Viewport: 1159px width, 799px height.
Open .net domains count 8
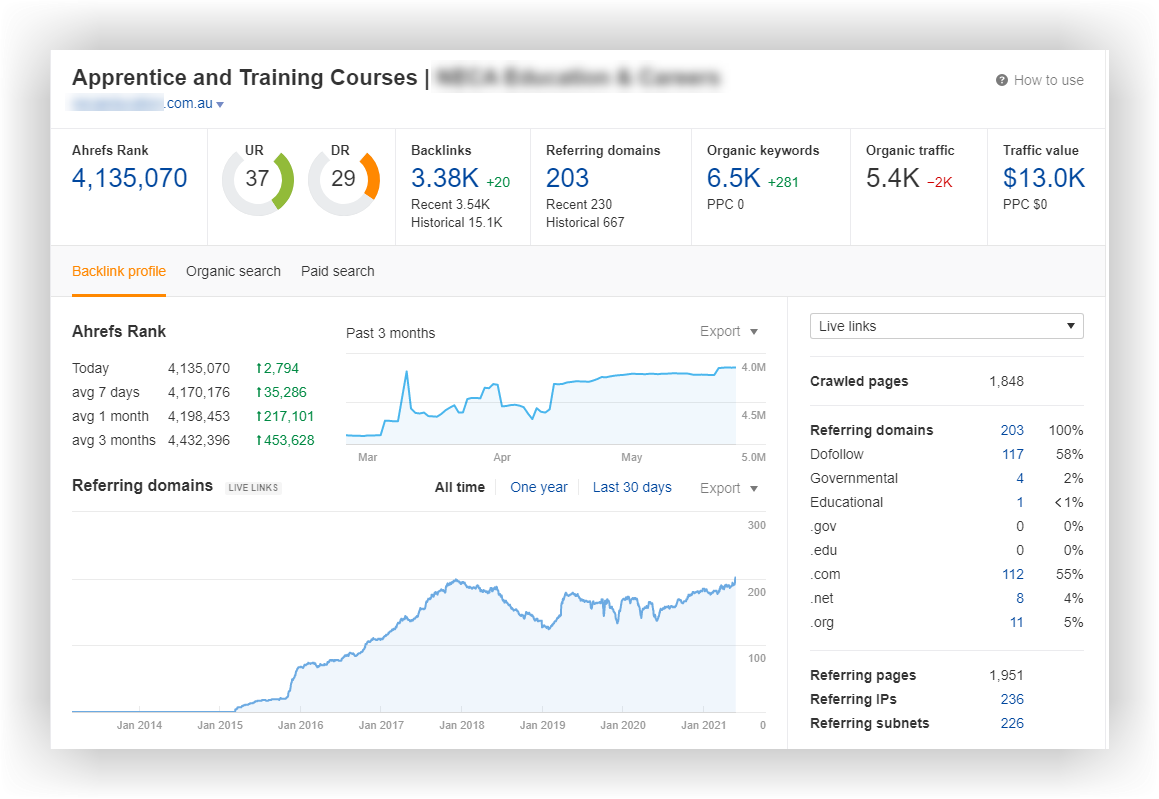[x=1019, y=598]
